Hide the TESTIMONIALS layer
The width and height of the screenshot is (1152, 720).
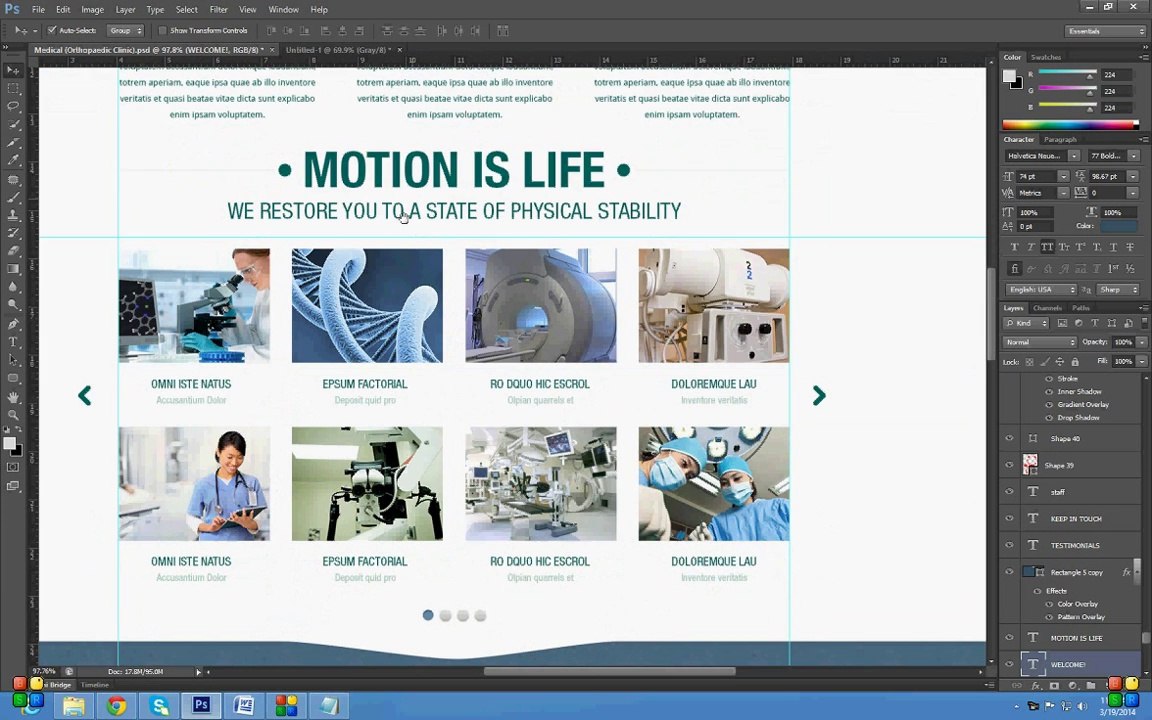pyautogui.click(x=1009, y=545)
